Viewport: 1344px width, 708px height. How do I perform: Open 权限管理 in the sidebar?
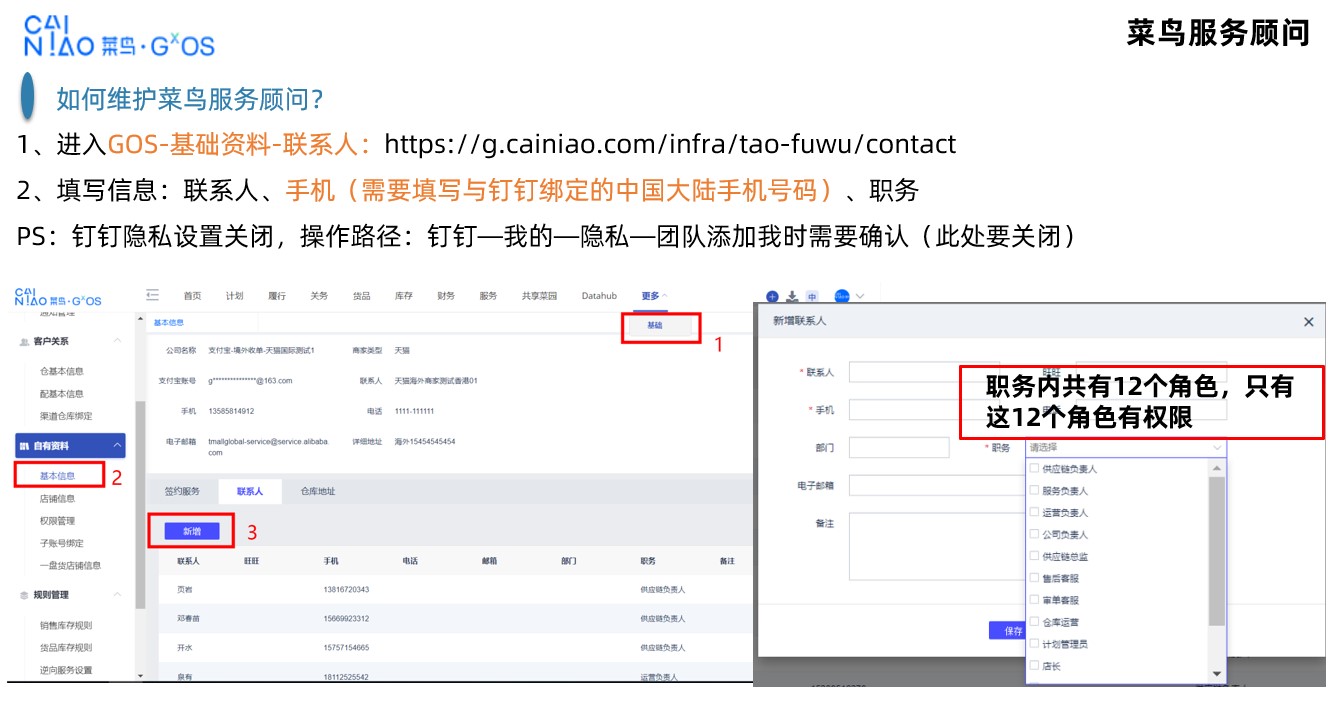[x=57, y=521]
